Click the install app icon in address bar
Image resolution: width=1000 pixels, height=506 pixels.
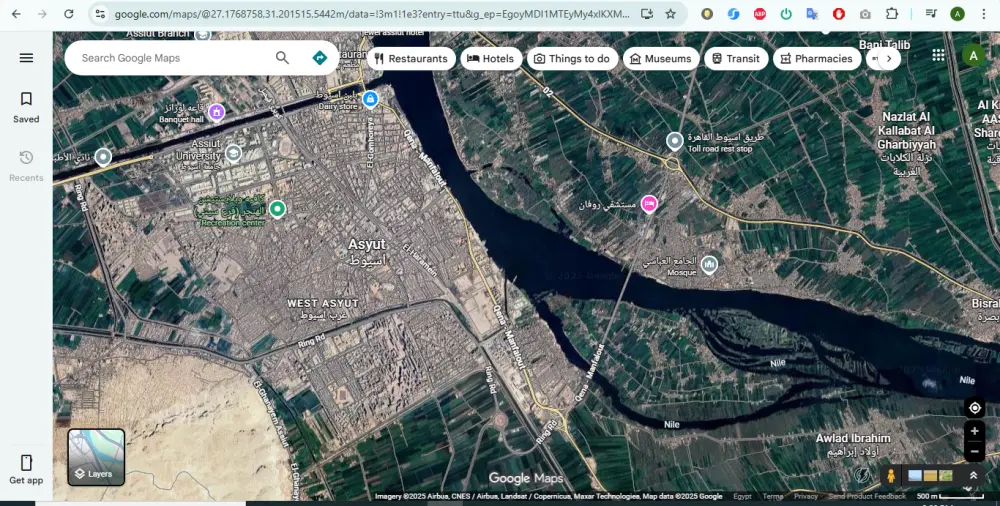647,13
